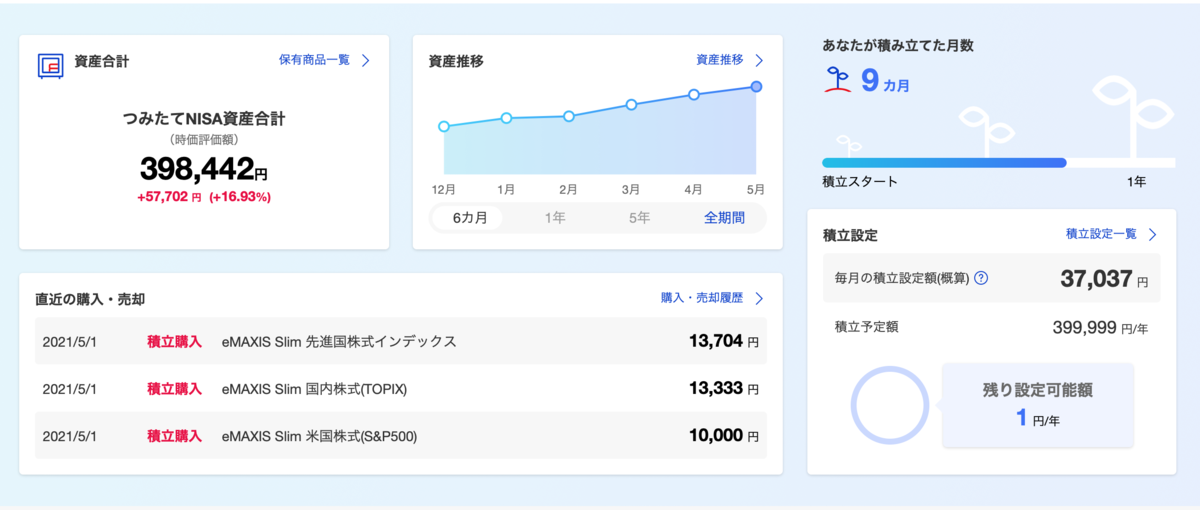Click the +57,702 円 gain figure
Screen dimensions: 1200x510
coord(169,197)
